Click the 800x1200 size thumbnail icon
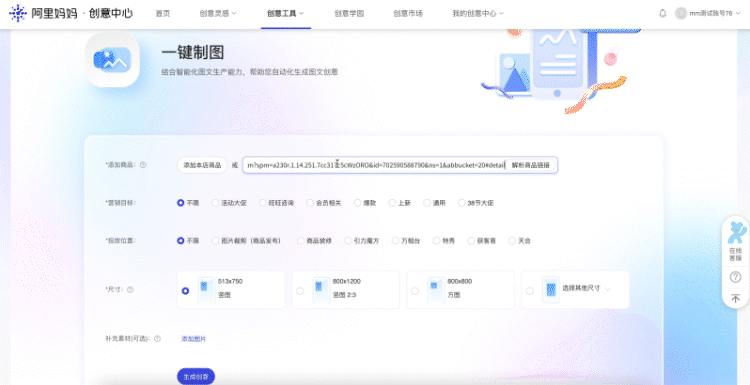This screenshot has height=385, width=750. pyautogui.click(x=321, y=290)
